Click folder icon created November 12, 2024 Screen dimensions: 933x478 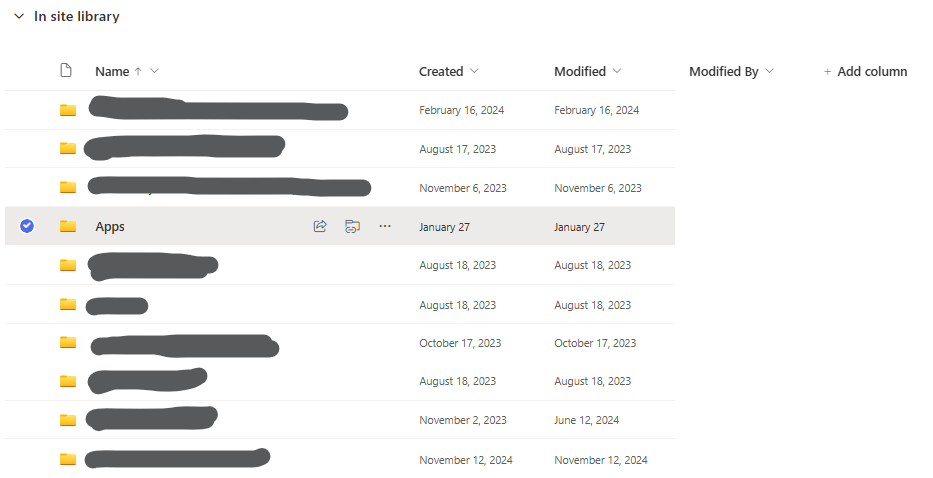(68, 460)
